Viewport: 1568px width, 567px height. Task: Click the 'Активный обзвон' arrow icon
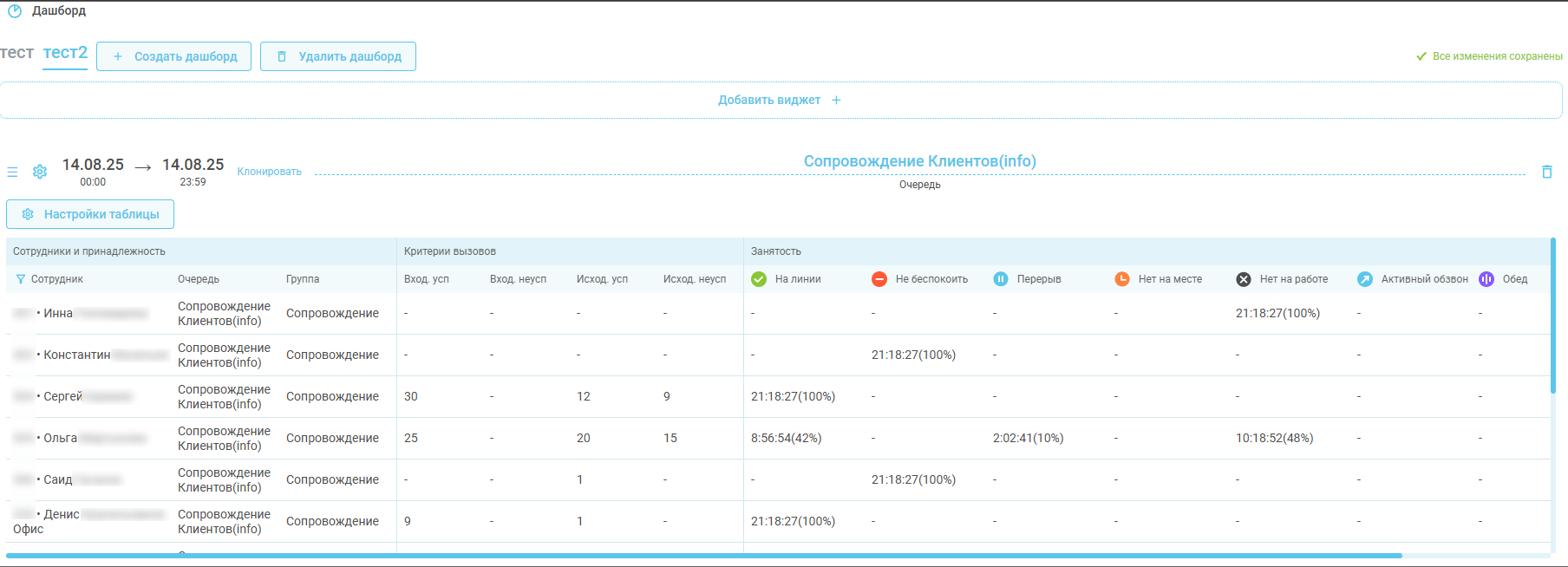point(1365,279)
